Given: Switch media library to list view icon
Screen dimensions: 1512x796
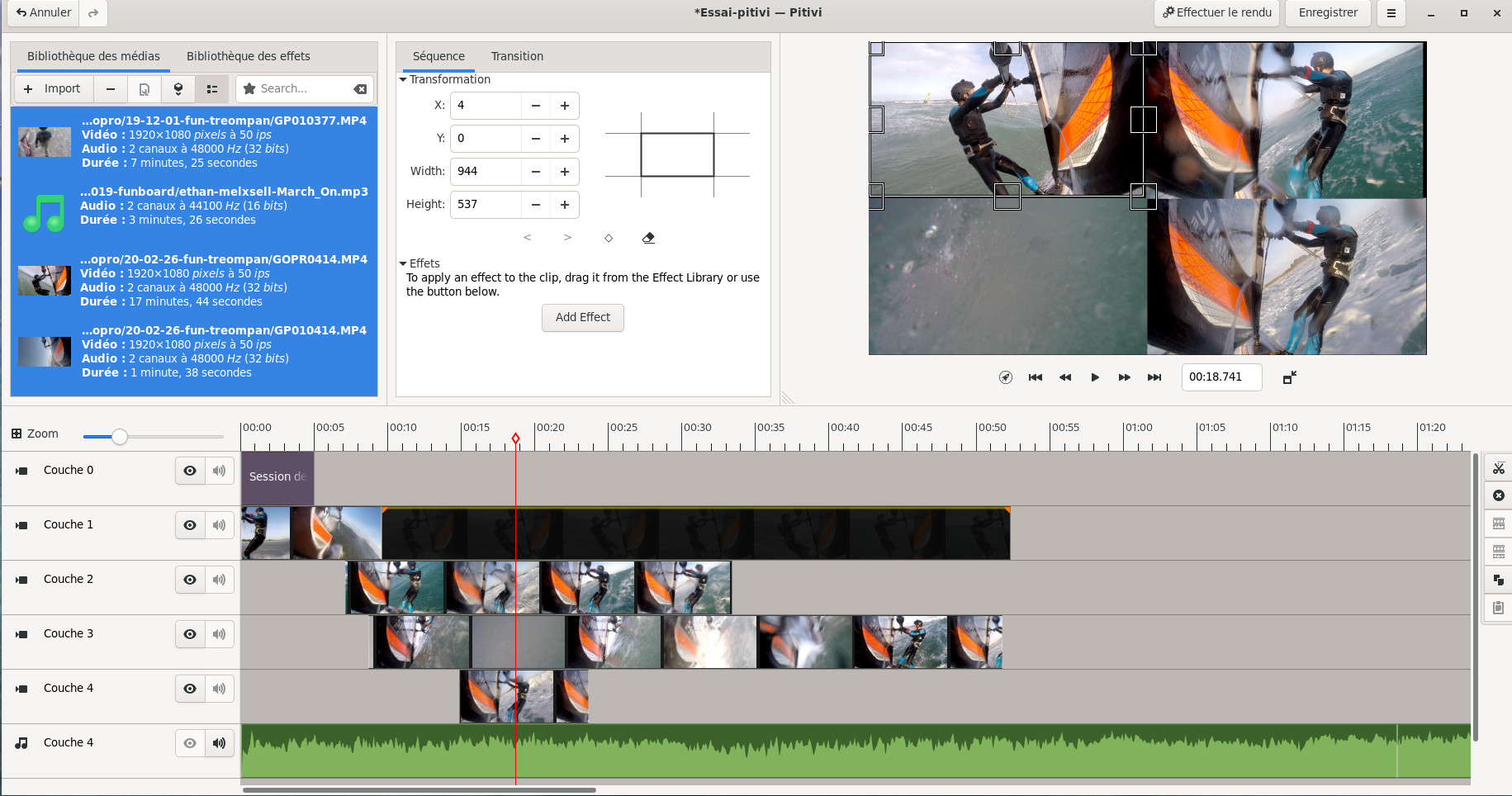Looking at the screenshot, I should (212, 88).
